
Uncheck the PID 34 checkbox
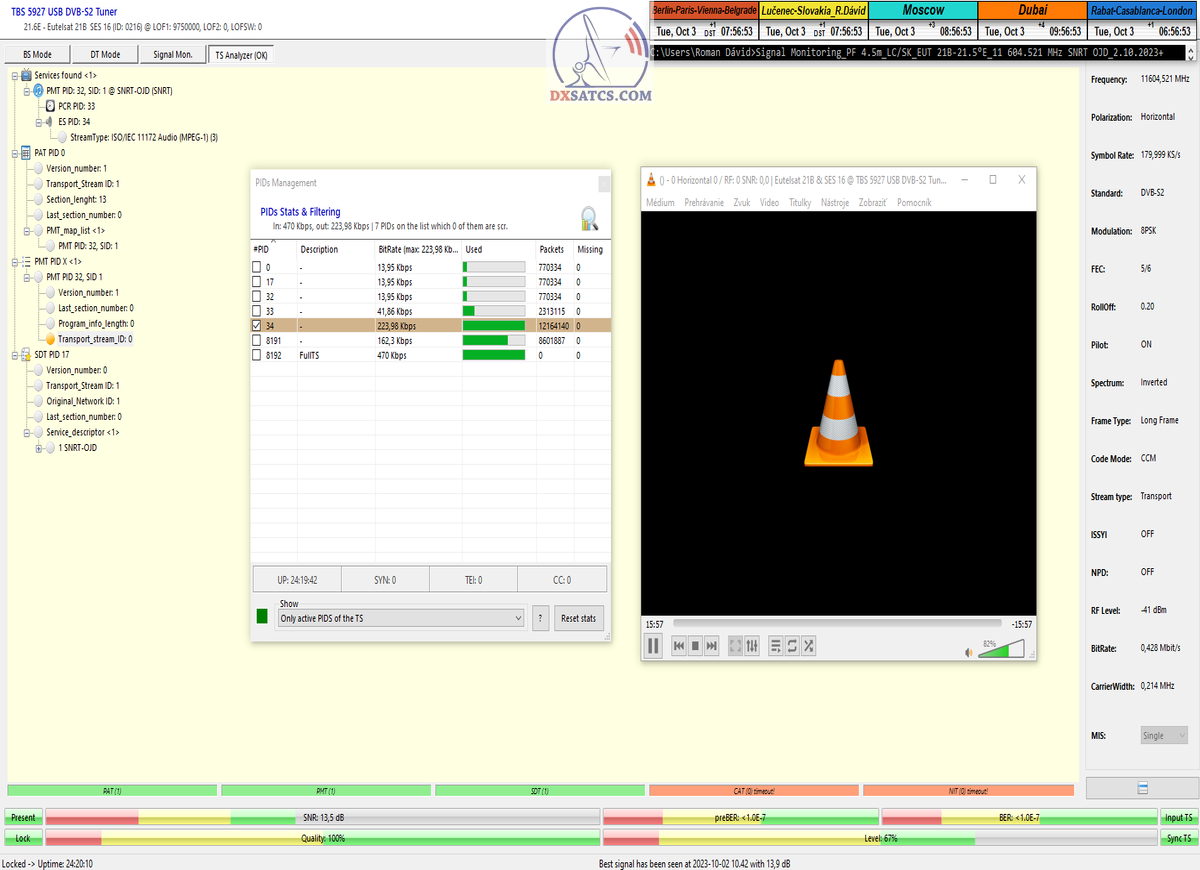(x=257, y=326)
